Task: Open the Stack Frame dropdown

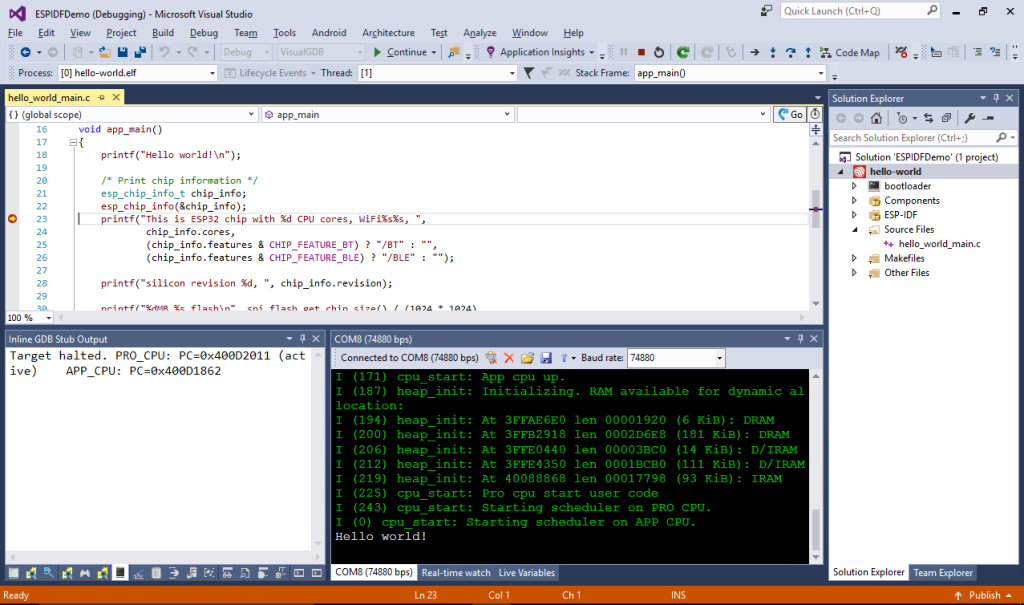Action: pos(821,73)
